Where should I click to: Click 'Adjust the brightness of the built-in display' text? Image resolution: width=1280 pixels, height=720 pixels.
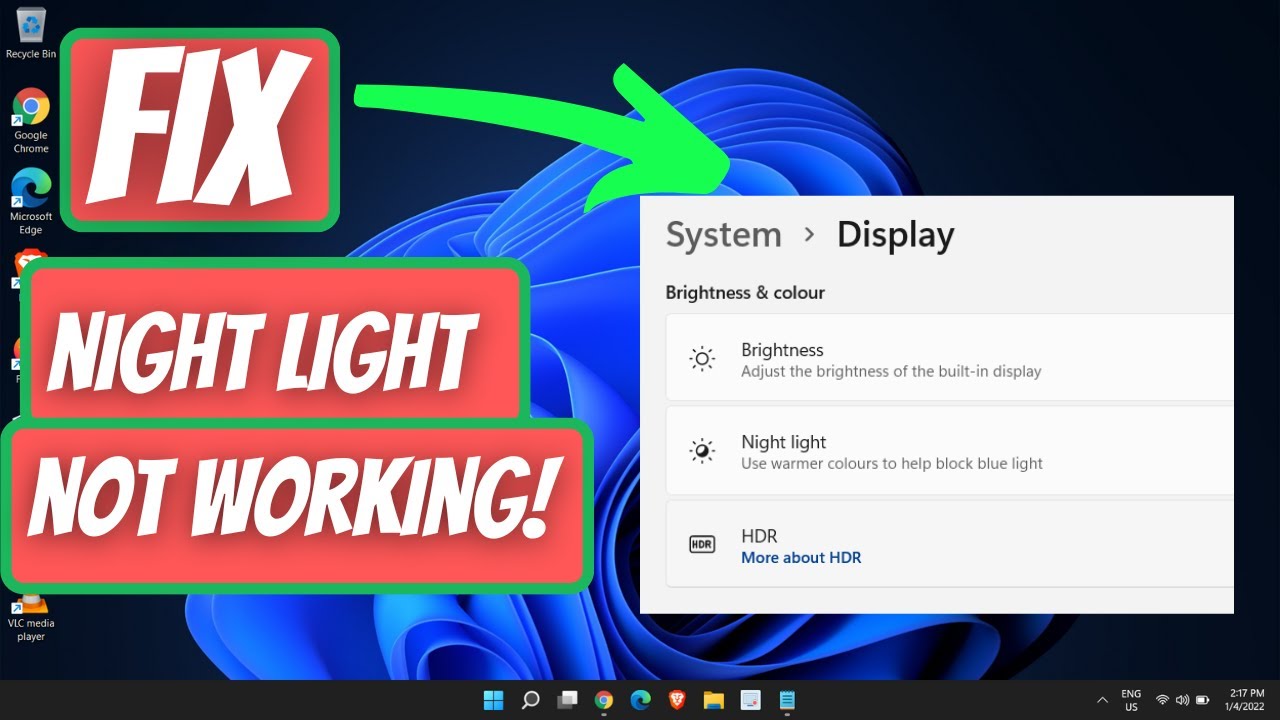tap(891, 372)
